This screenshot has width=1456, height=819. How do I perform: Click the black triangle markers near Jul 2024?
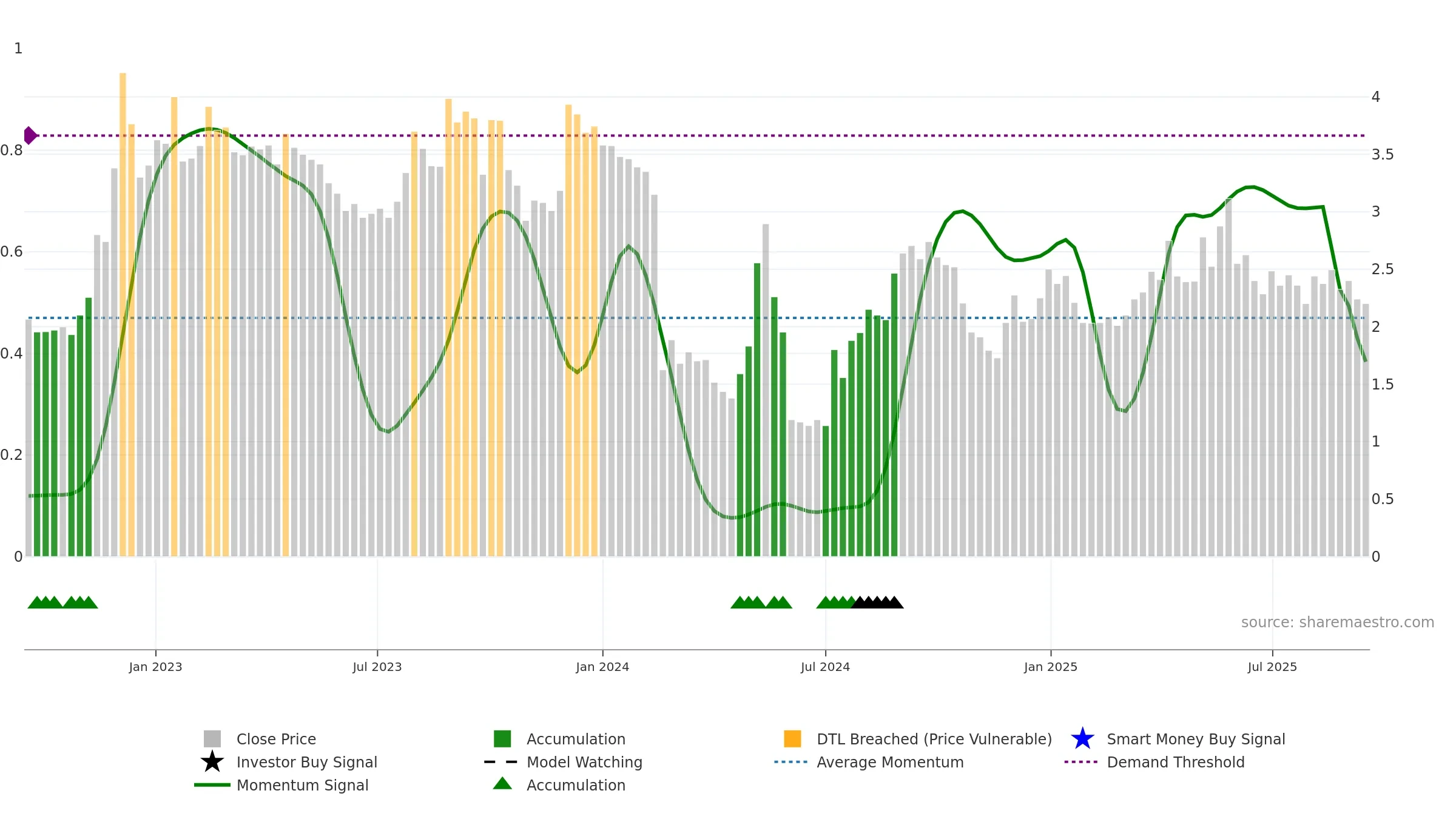point(877,602)
